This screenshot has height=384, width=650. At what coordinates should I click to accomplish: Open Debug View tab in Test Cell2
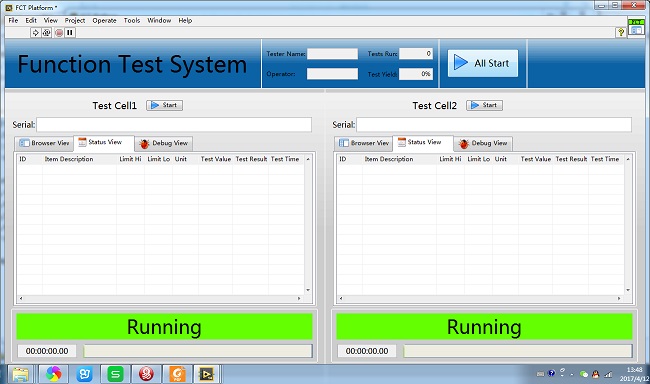pyautogui.click(x=483, y=143)
